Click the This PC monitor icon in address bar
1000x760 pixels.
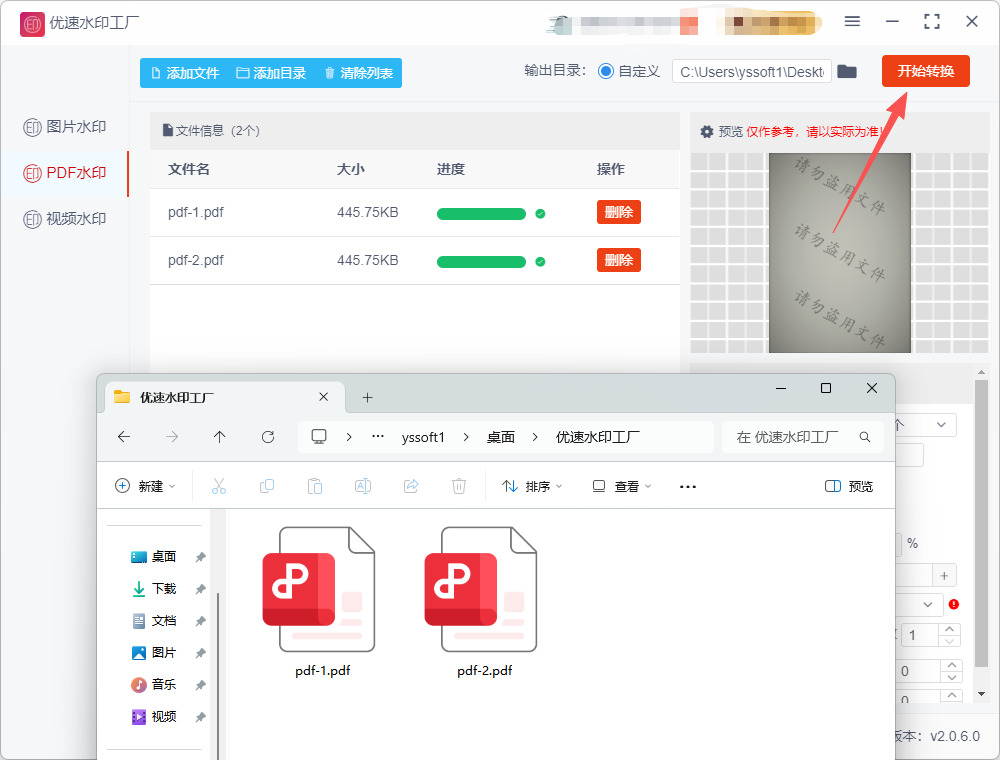(318, 437)
